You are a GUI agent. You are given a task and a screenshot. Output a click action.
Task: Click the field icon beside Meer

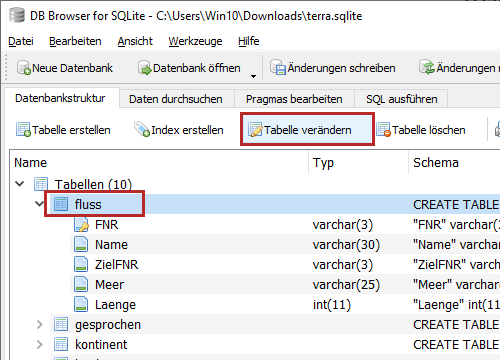[x=81, y=284]
